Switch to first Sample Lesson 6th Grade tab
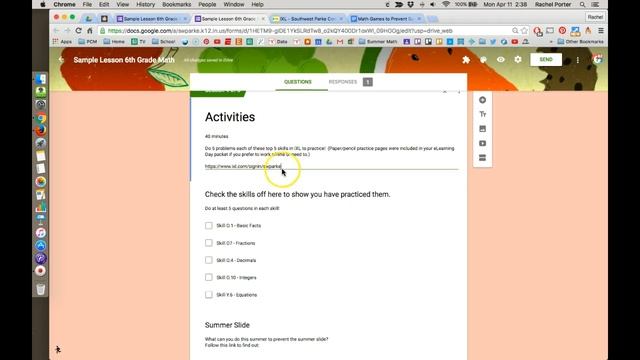Image resolution: width=640 pixels, height=360 pixels. pyautogui.click(x=151, y=19)
